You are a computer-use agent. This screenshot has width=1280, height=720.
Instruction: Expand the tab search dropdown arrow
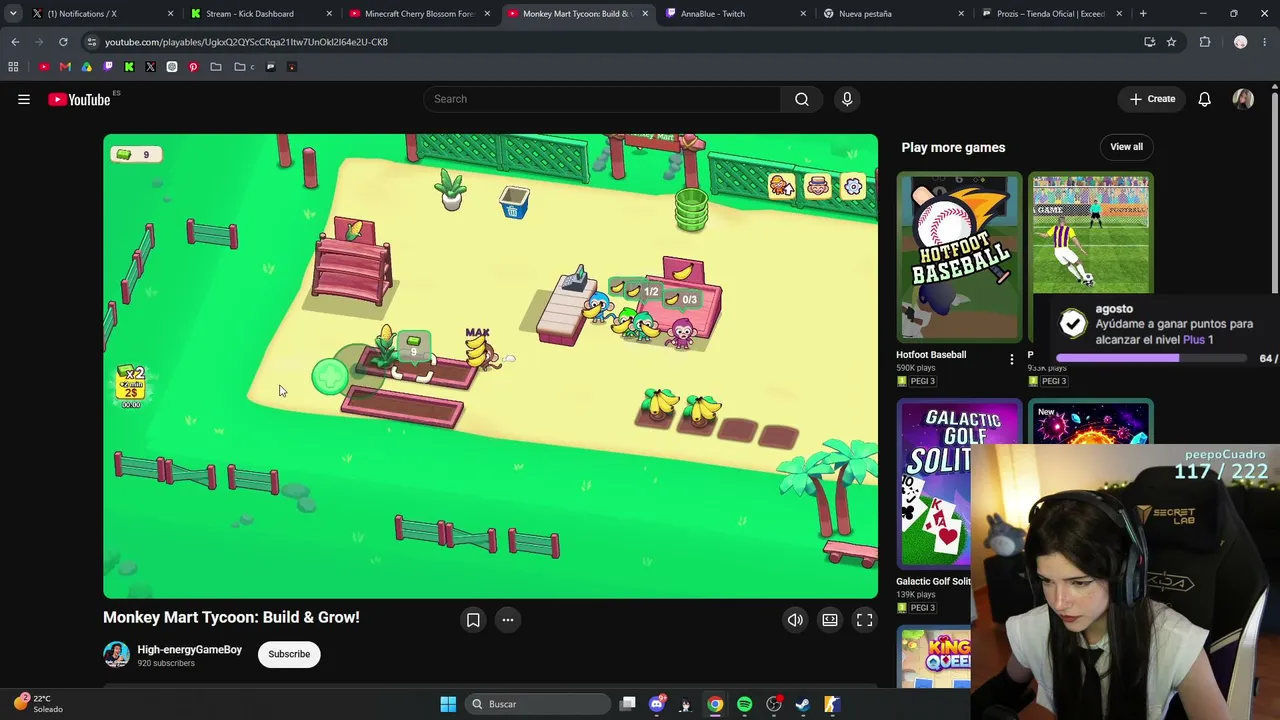13,14
